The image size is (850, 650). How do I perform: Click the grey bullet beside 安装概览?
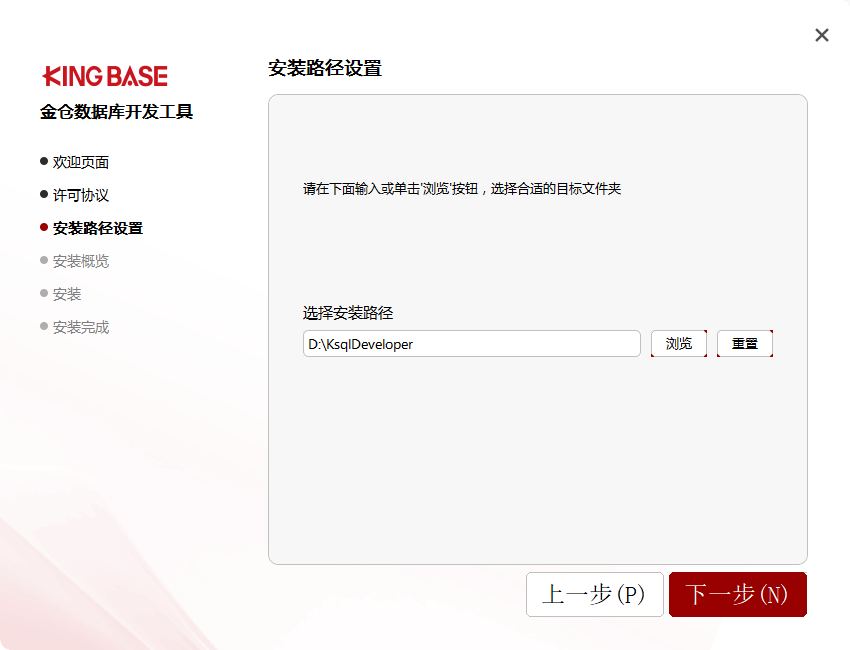tap(44, 260)
